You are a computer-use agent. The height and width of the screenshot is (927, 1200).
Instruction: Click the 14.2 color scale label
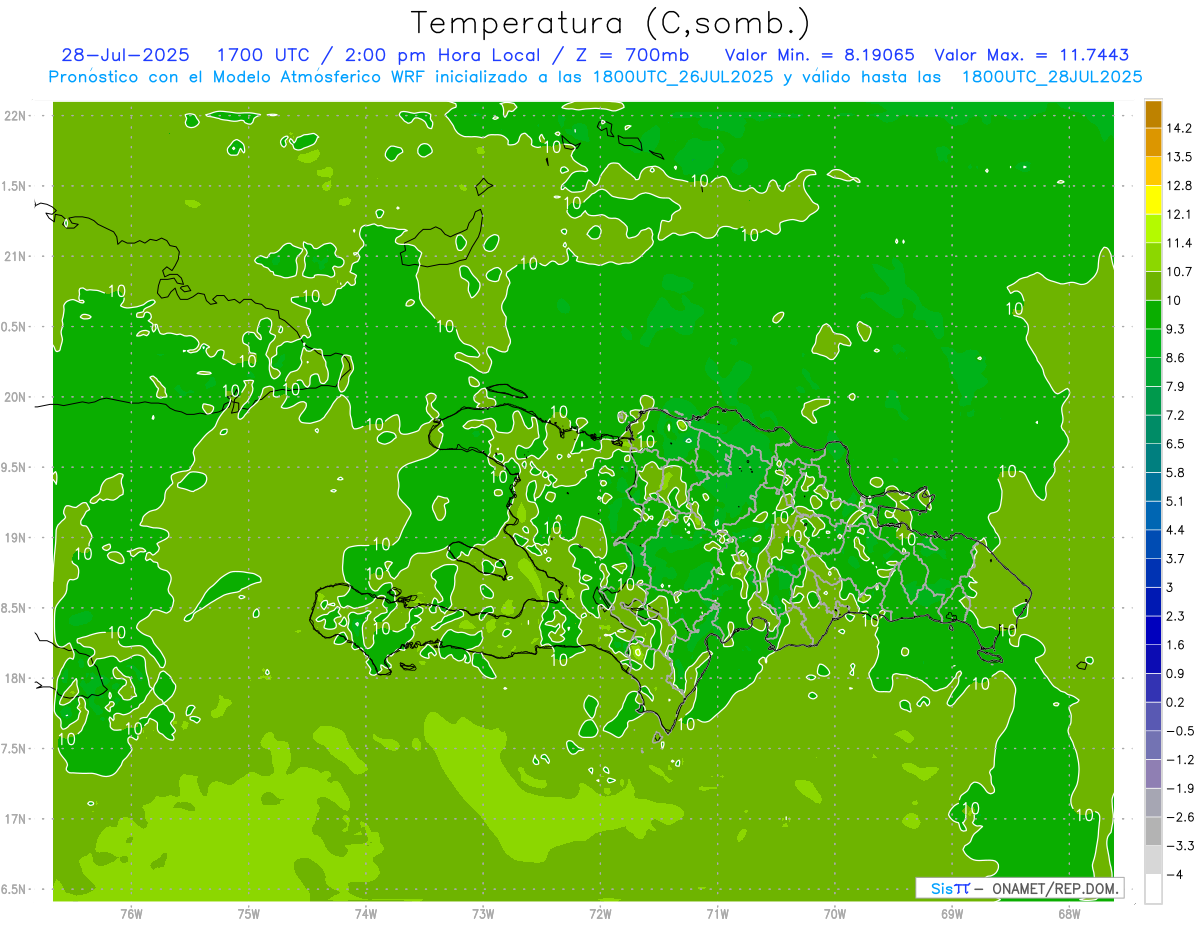(1180, 128)
